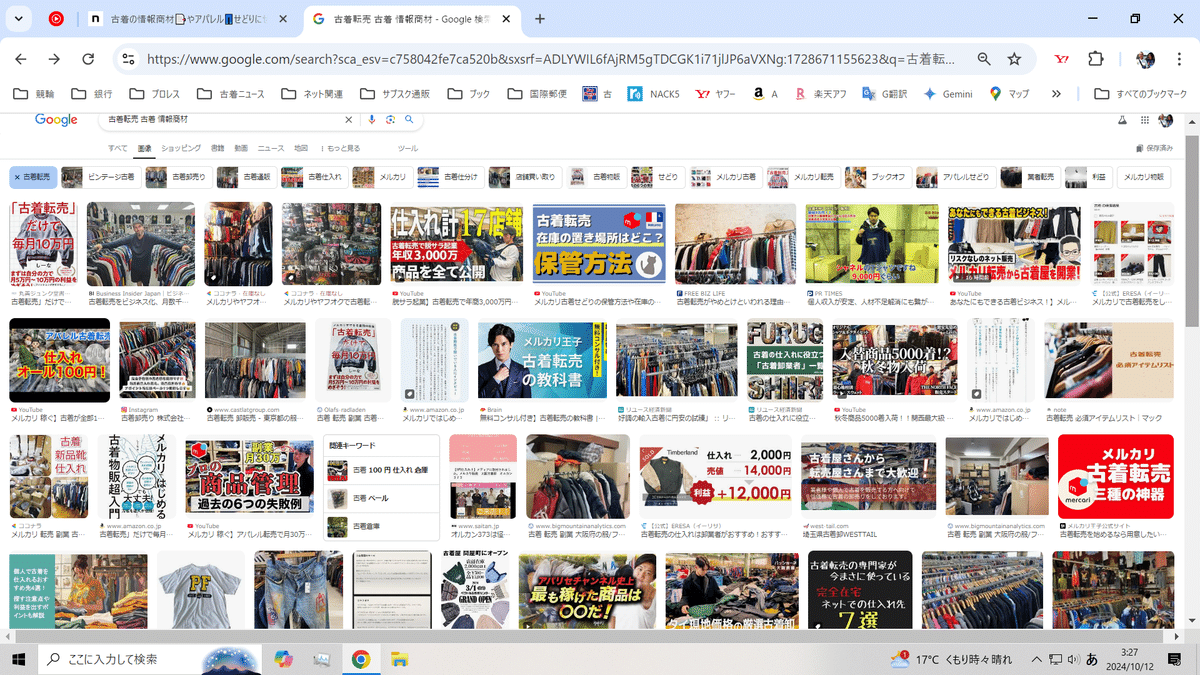Open the 古着ニュース bookmark folder
The height and width of the screenshot is (675, 1200).
coord(232,93)
